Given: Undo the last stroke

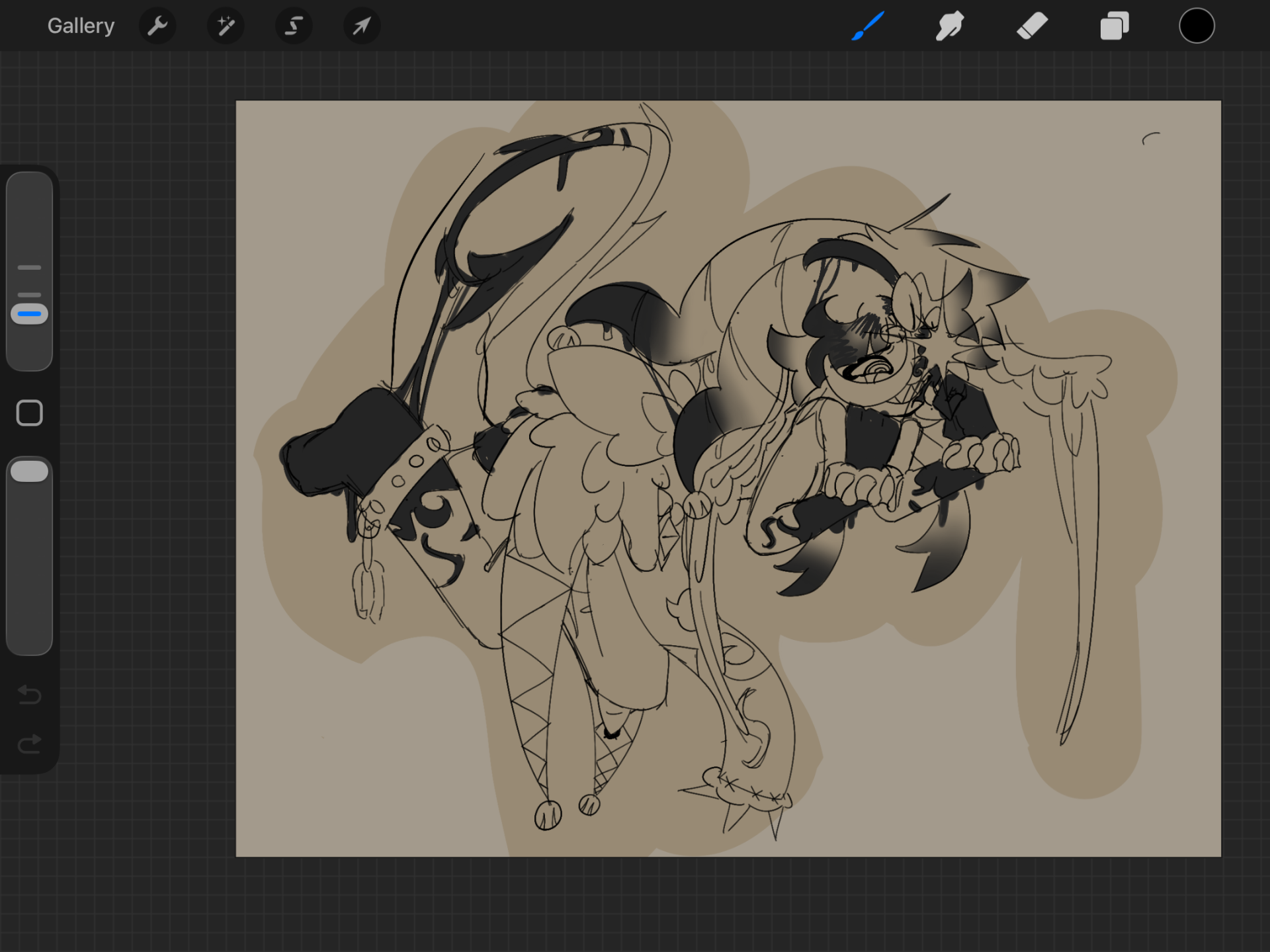Looking at the screenshot, I should click(30, 695).
